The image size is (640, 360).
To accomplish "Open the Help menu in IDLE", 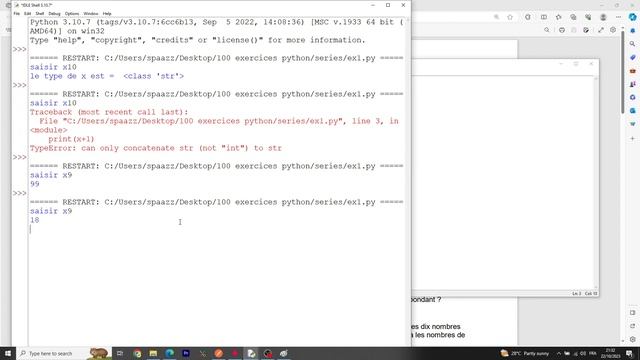I will pos(107,13).
